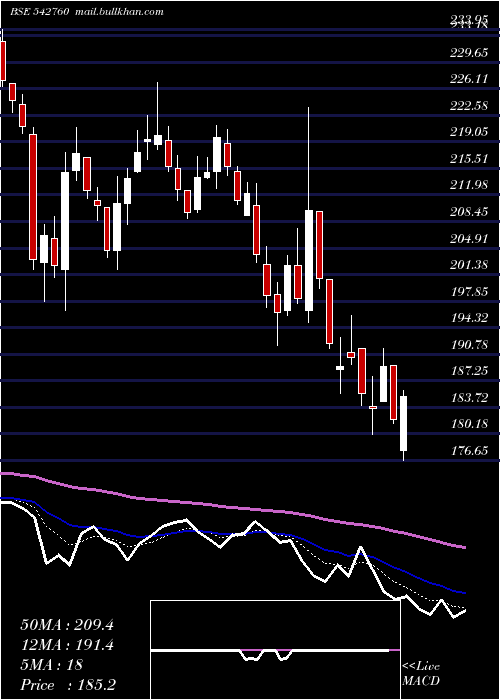Click the 194.32 axis label

click(x=469, y=318)
